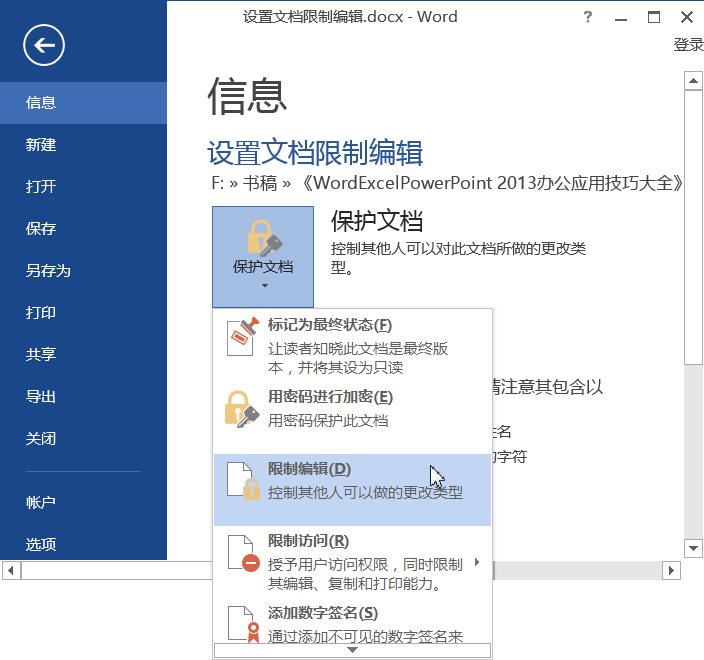Click the description 让读者知晓此文档是最终版本

pyautogui.click(x=358, y=358)
